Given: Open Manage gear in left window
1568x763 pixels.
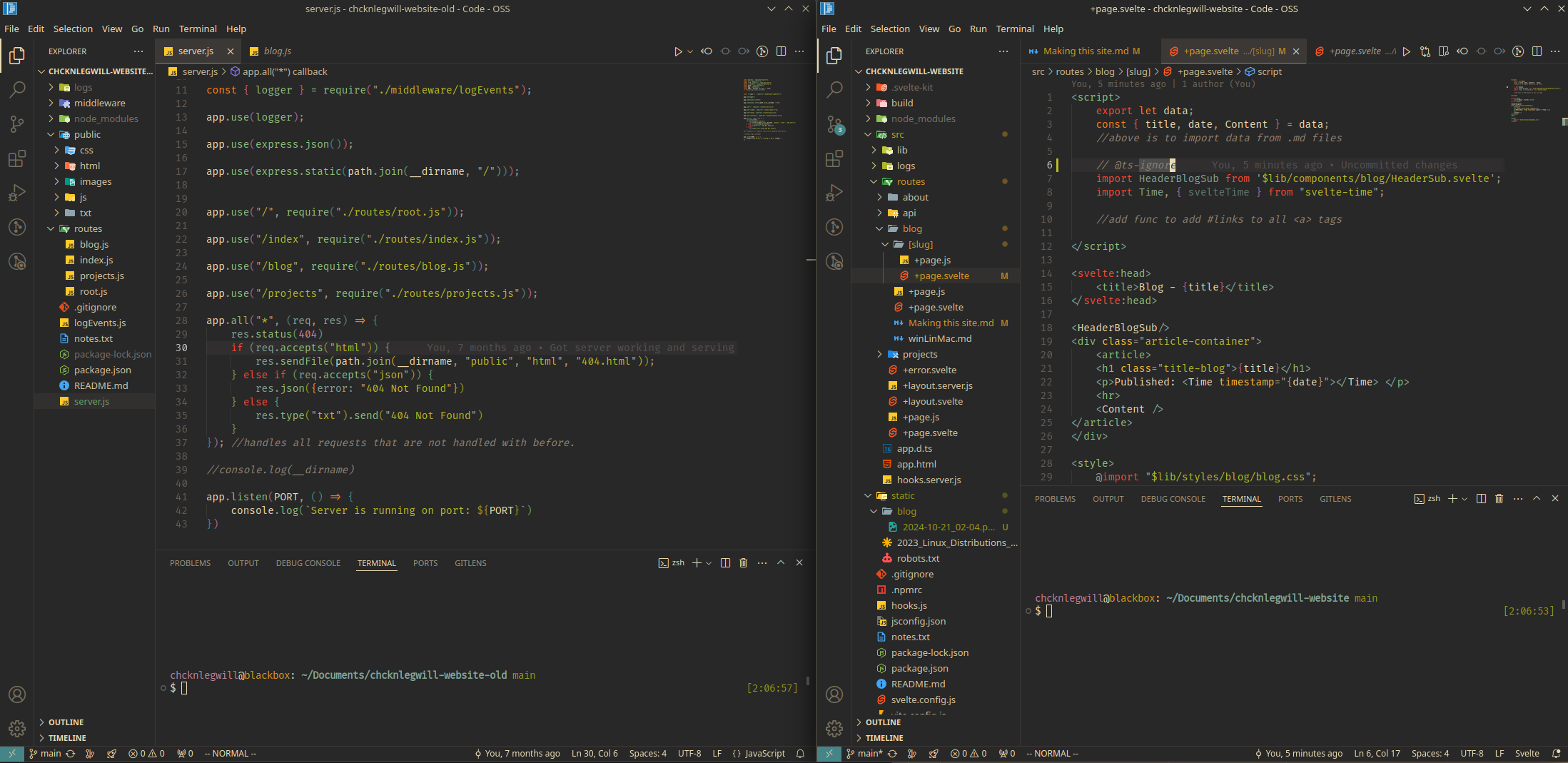Looking at the screenshot, I should (16, 729).
